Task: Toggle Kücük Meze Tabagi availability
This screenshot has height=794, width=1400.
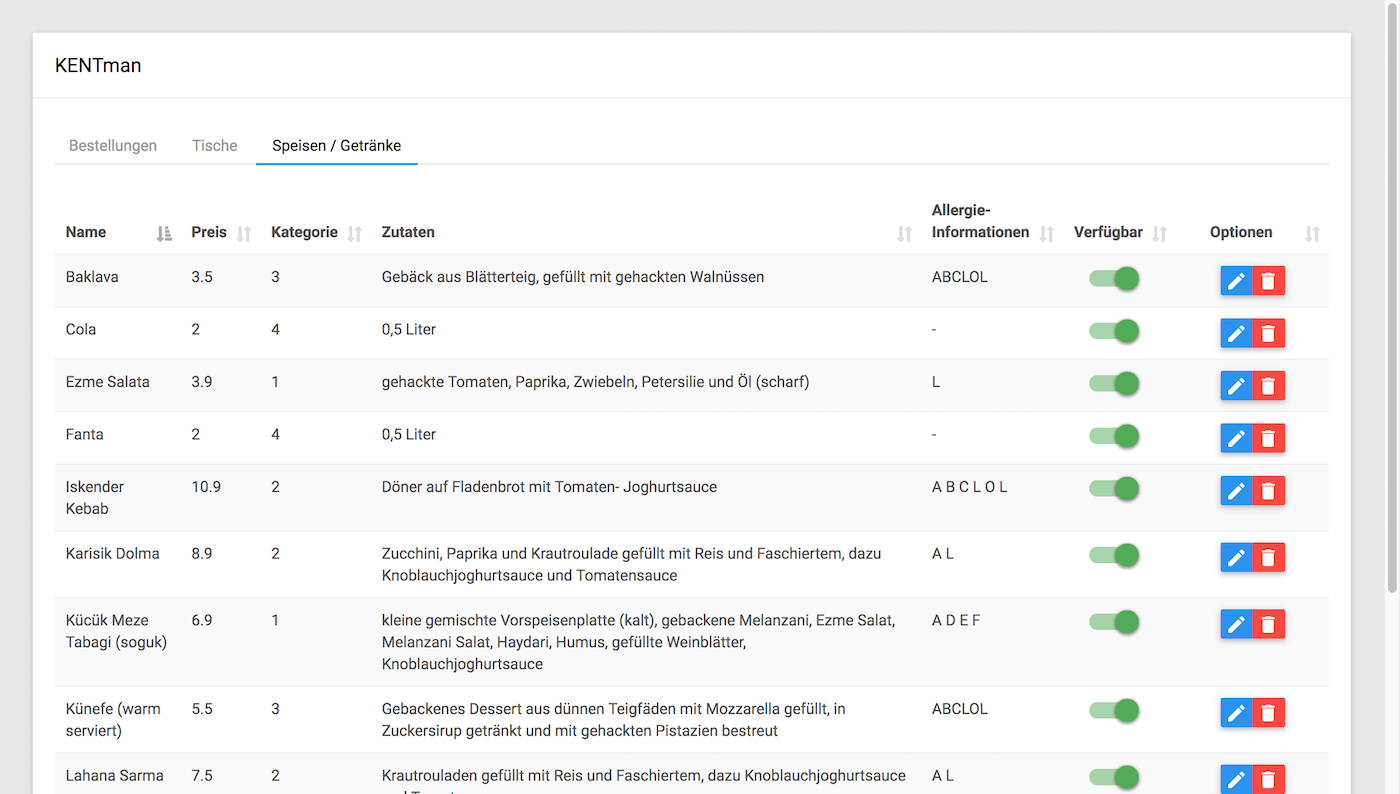Action: [1114, 621]
